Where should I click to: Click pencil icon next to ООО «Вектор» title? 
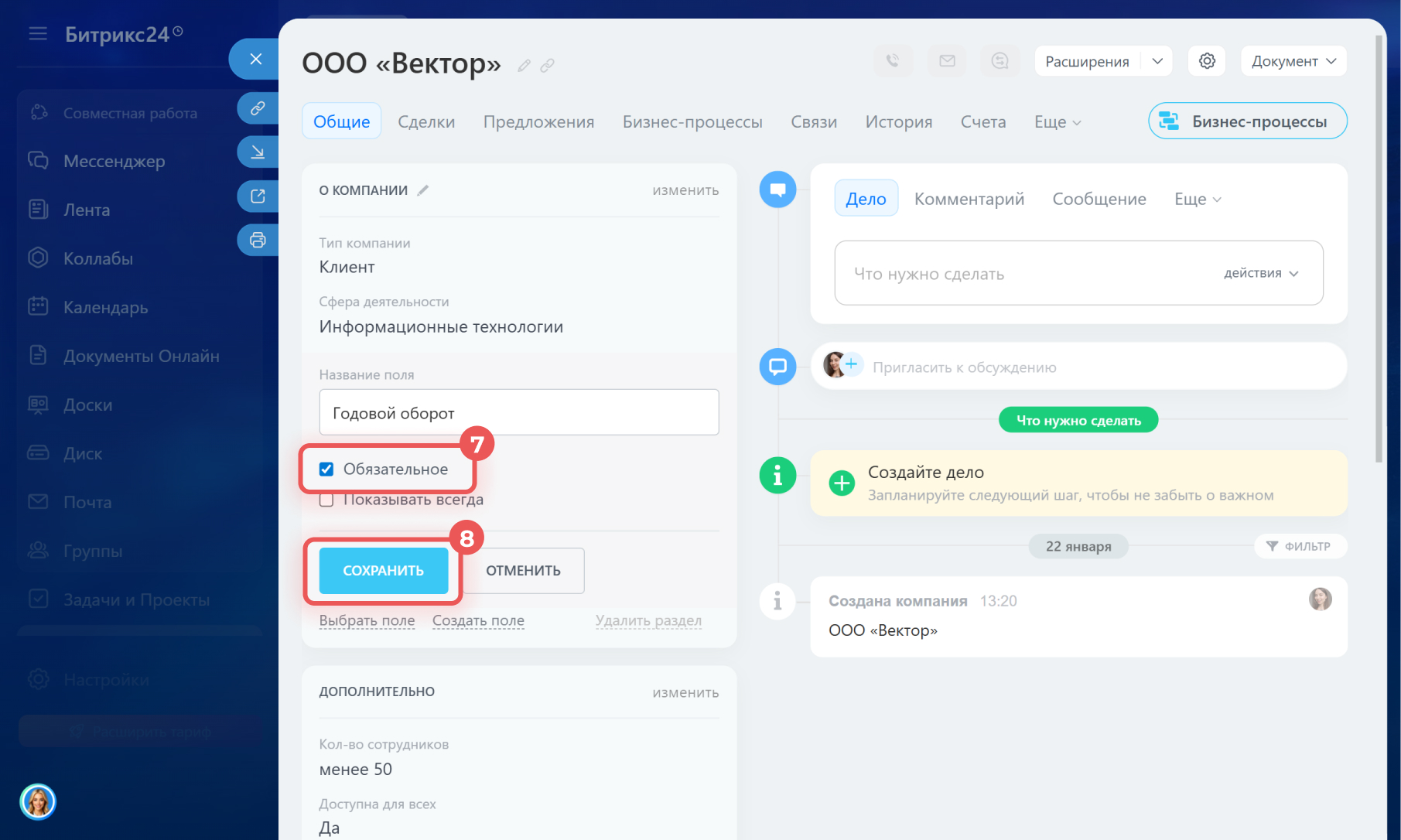524,66
